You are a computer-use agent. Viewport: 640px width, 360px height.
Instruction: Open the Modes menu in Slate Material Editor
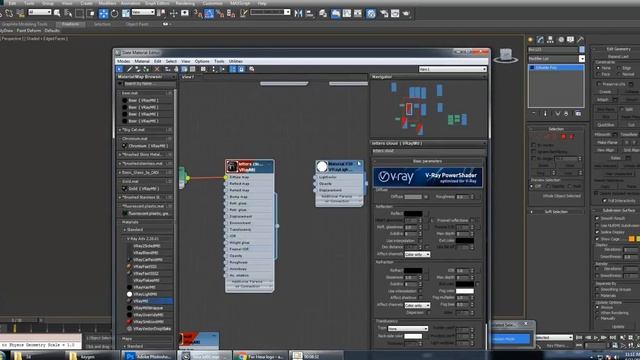coord(124,61)
